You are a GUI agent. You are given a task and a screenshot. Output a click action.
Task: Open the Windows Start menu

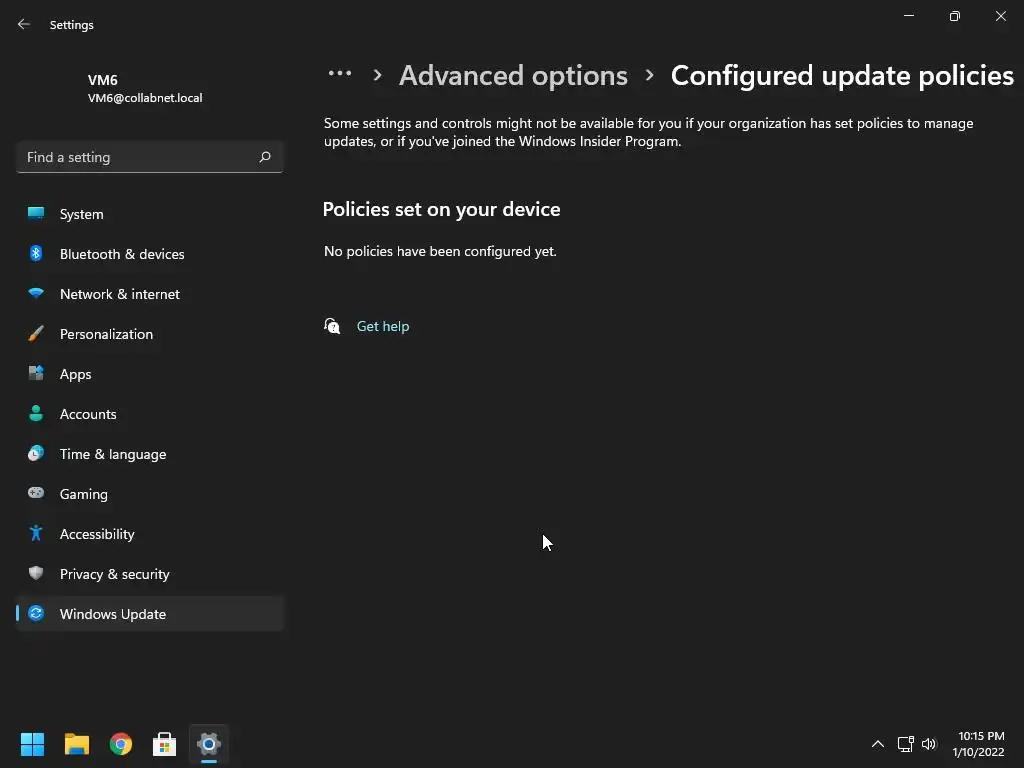33,744
